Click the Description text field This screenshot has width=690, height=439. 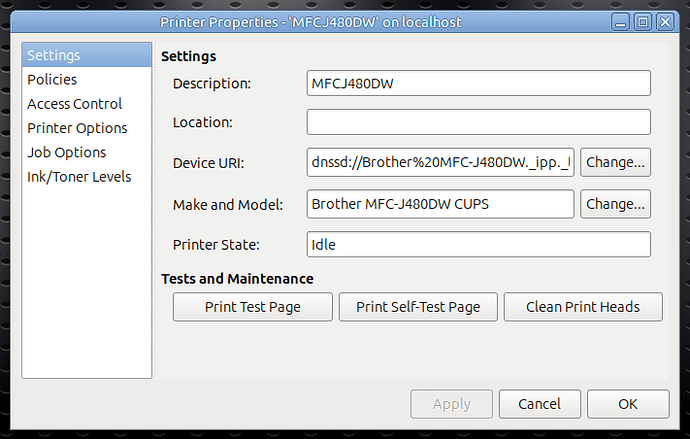pyautogui.click(x=478, y=83)
